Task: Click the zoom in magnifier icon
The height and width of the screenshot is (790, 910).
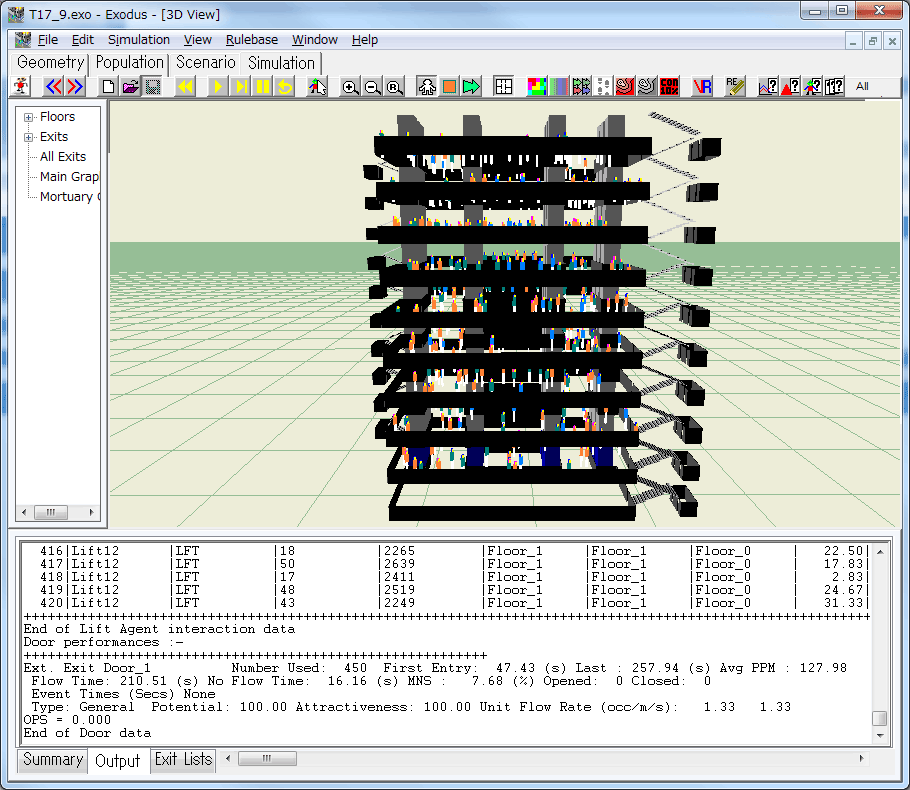Action: click(350, 87)
